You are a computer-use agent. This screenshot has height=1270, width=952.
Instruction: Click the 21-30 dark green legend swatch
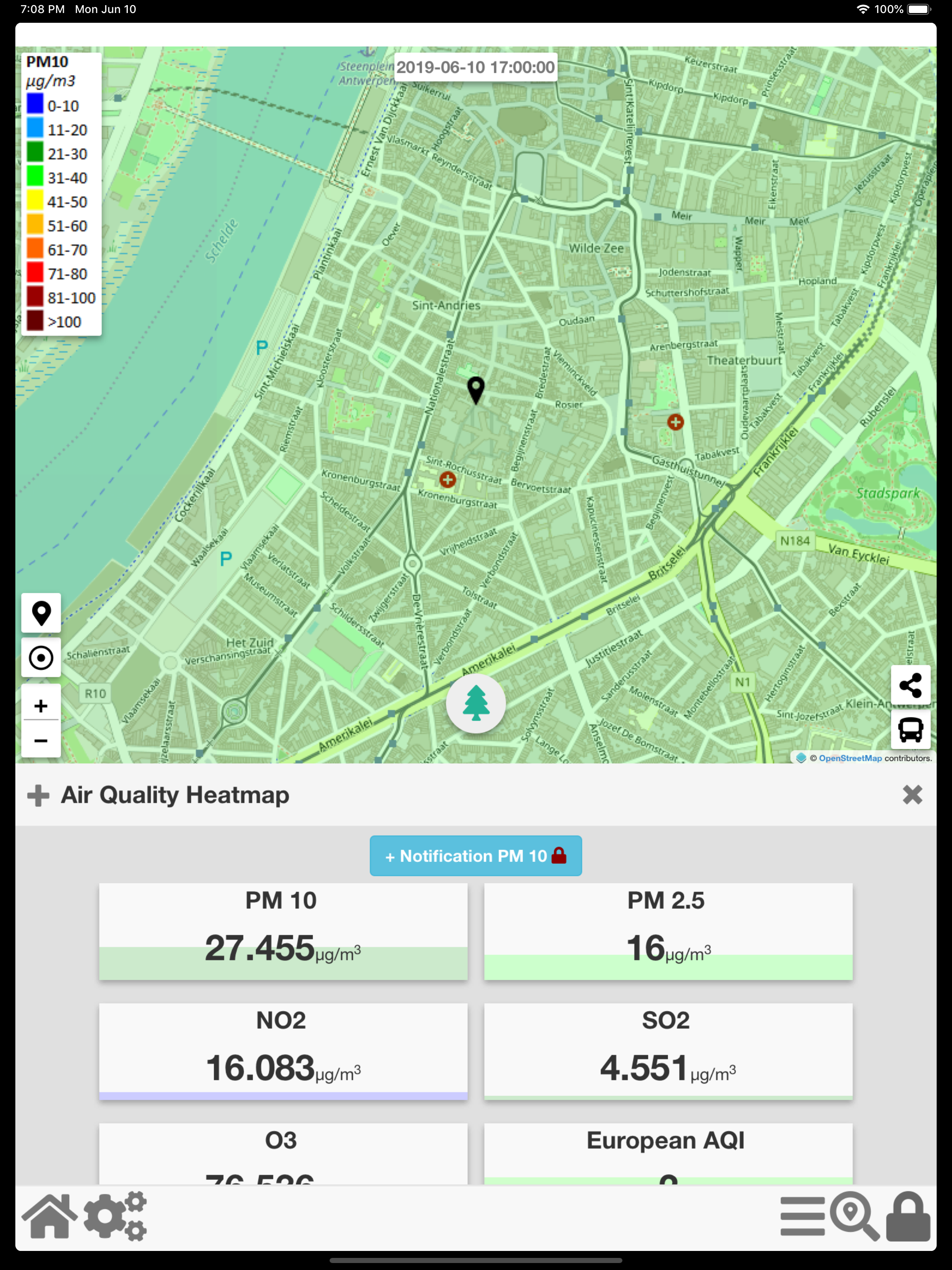(35, 152)
